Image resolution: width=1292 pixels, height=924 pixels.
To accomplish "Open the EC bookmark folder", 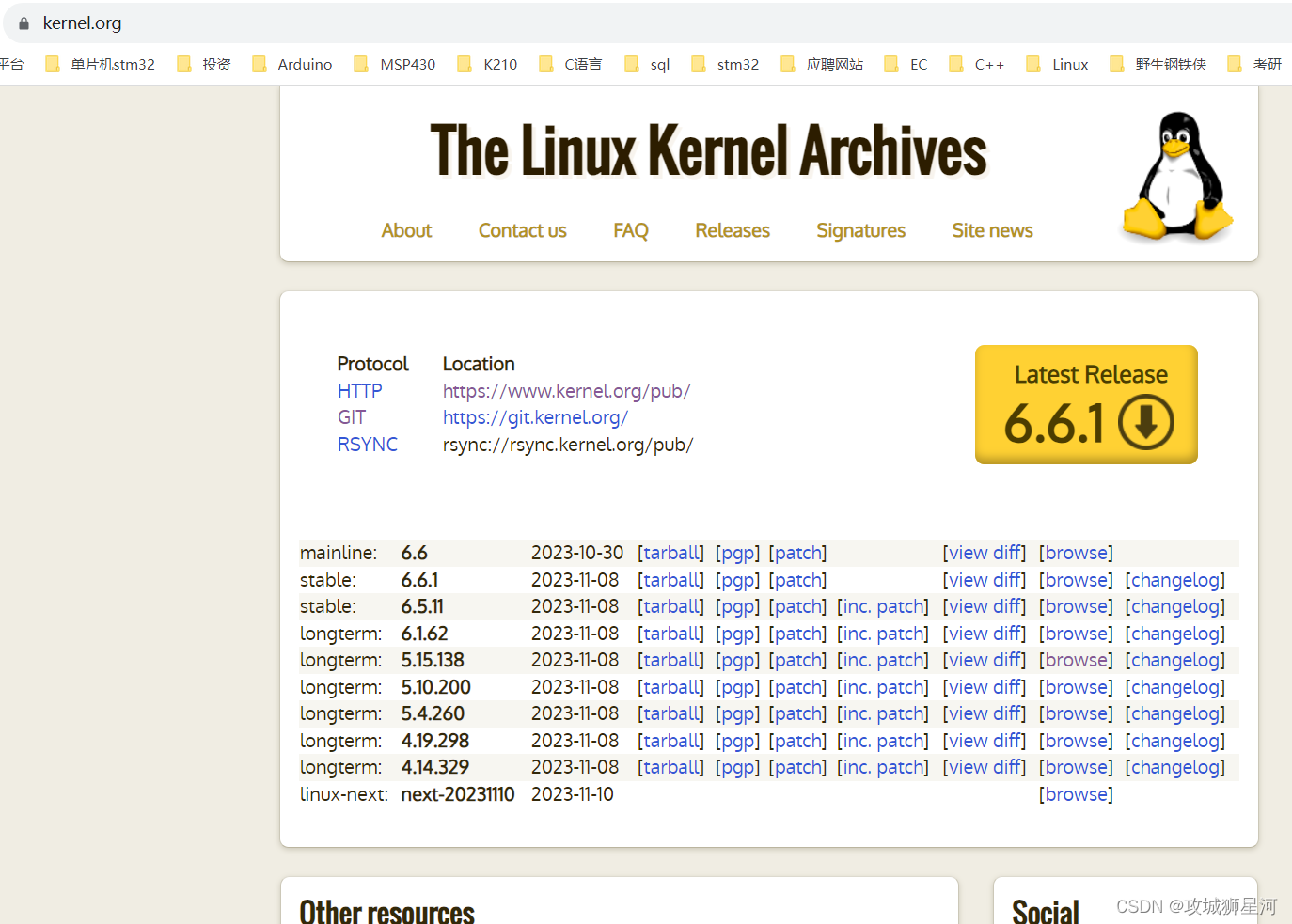I will 906,64.
